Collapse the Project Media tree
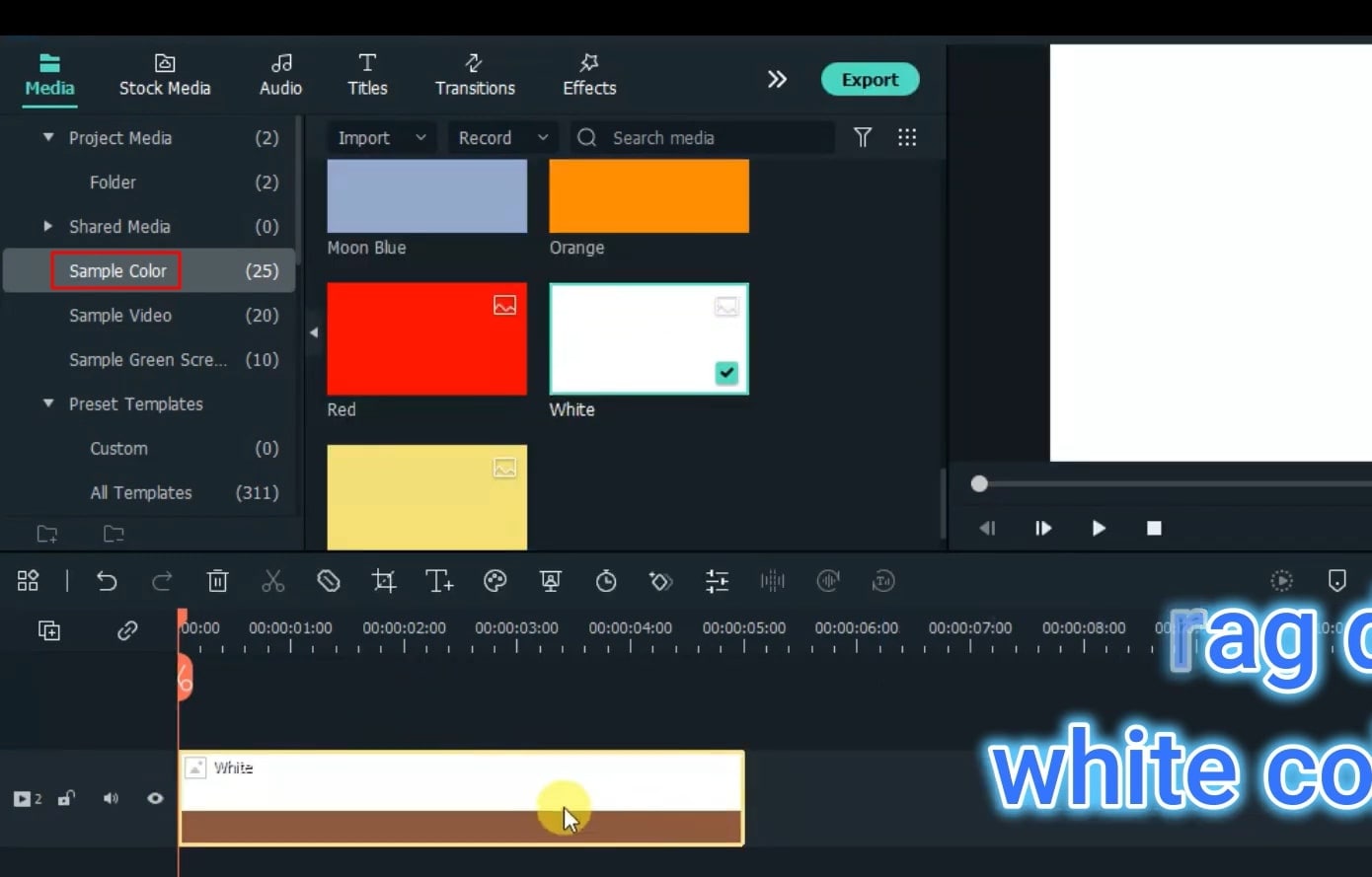The width and height of the screenshot is (1372, 877). (47, 138)
